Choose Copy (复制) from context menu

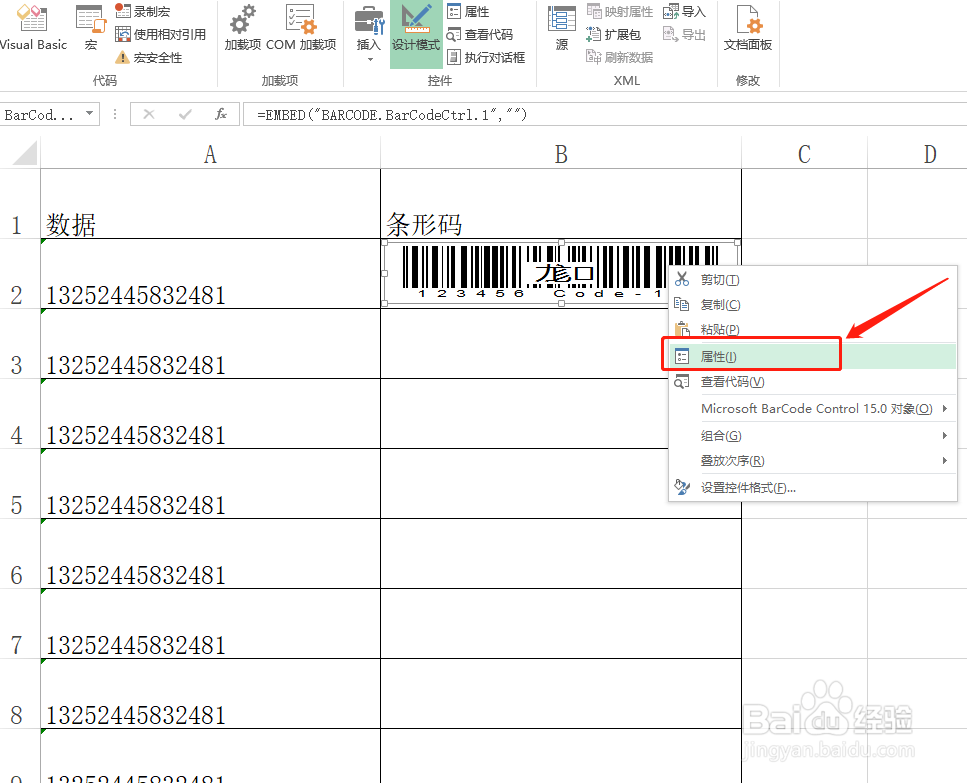pyautogui.click(x=813, y=305)
